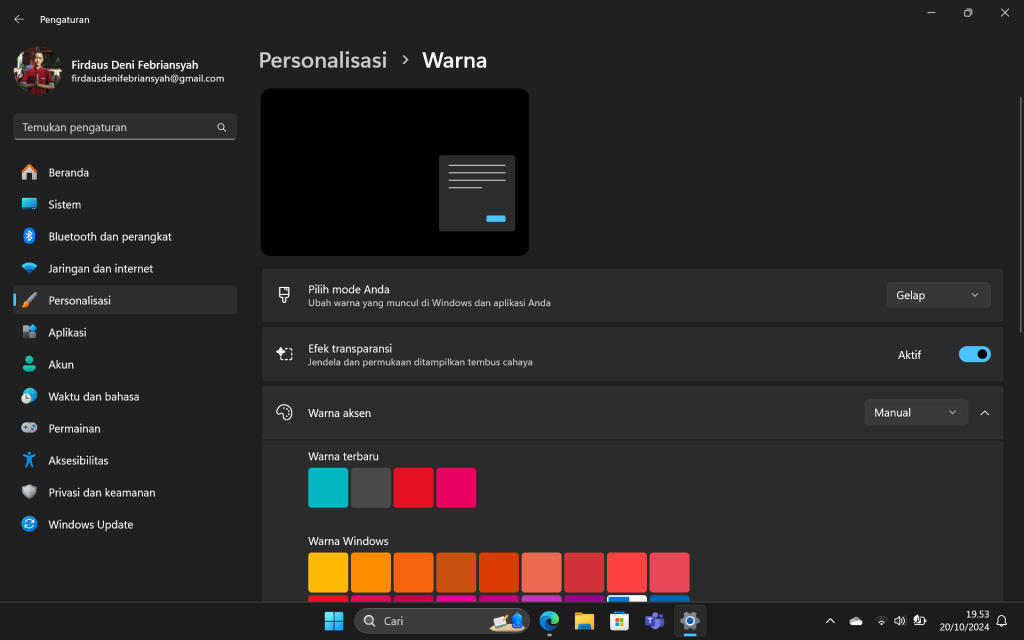Pick the yellow Warna Windows swatch
The image size is (1024, 640).
[x=328, y=571]
